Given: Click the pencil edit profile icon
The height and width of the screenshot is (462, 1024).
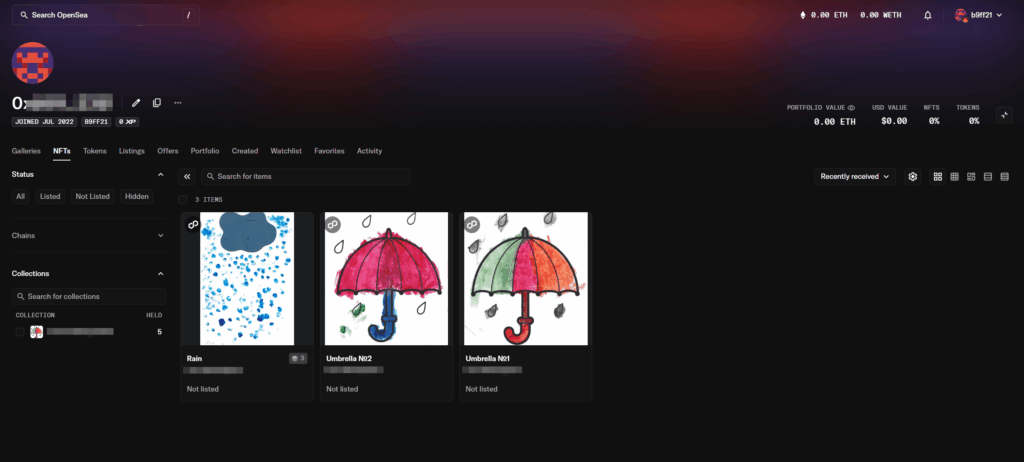Looking at the screenshot, I should (136, 102).
